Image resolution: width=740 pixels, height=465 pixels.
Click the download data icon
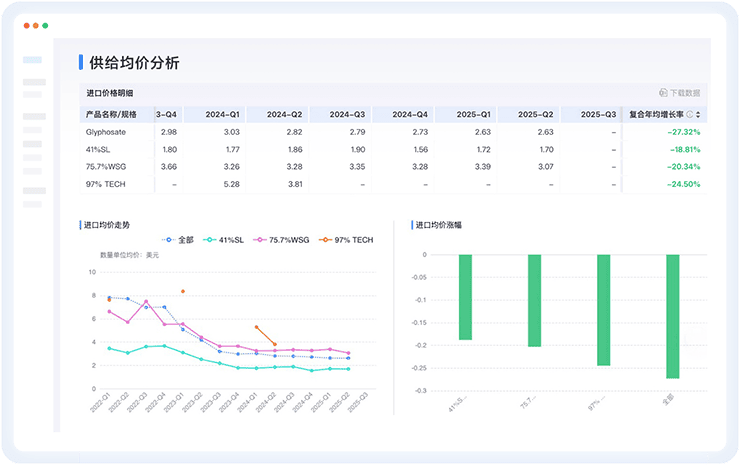(x=663, y=93)
